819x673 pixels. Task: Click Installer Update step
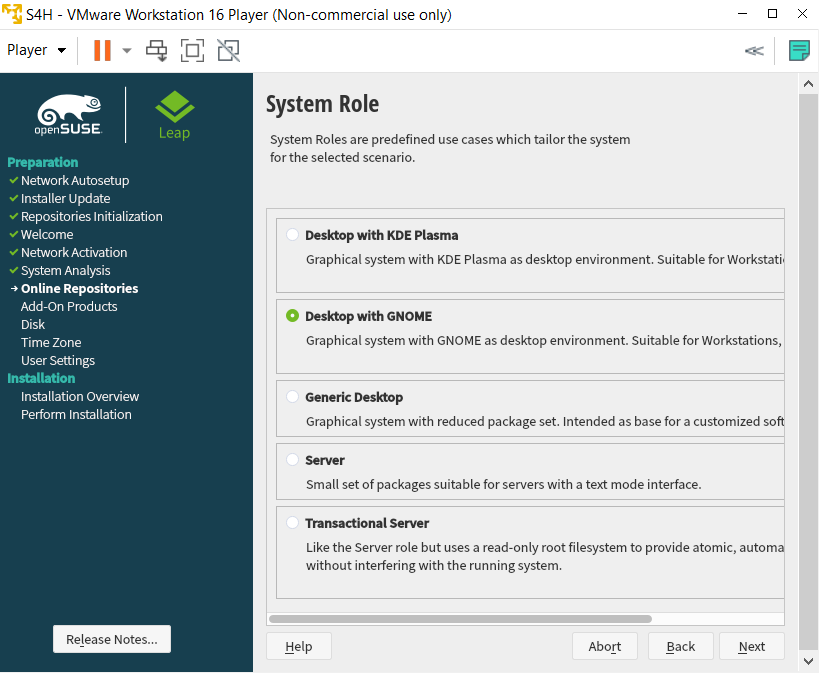tap(65, 199)
